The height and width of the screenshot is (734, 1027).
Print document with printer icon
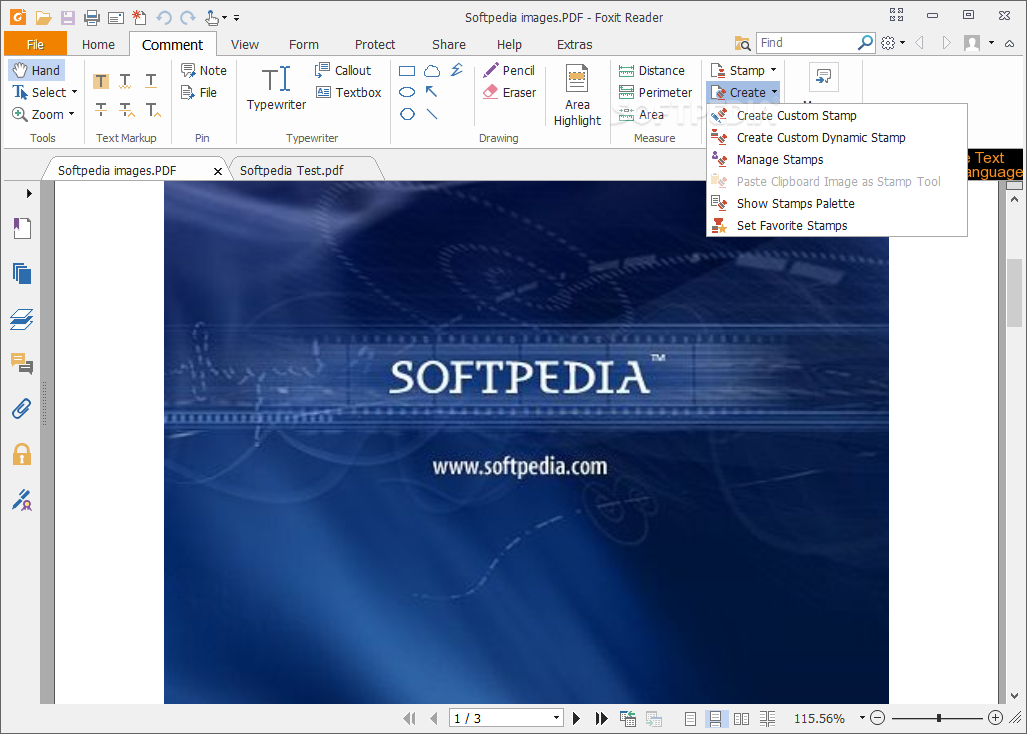[x=92, y=18]
